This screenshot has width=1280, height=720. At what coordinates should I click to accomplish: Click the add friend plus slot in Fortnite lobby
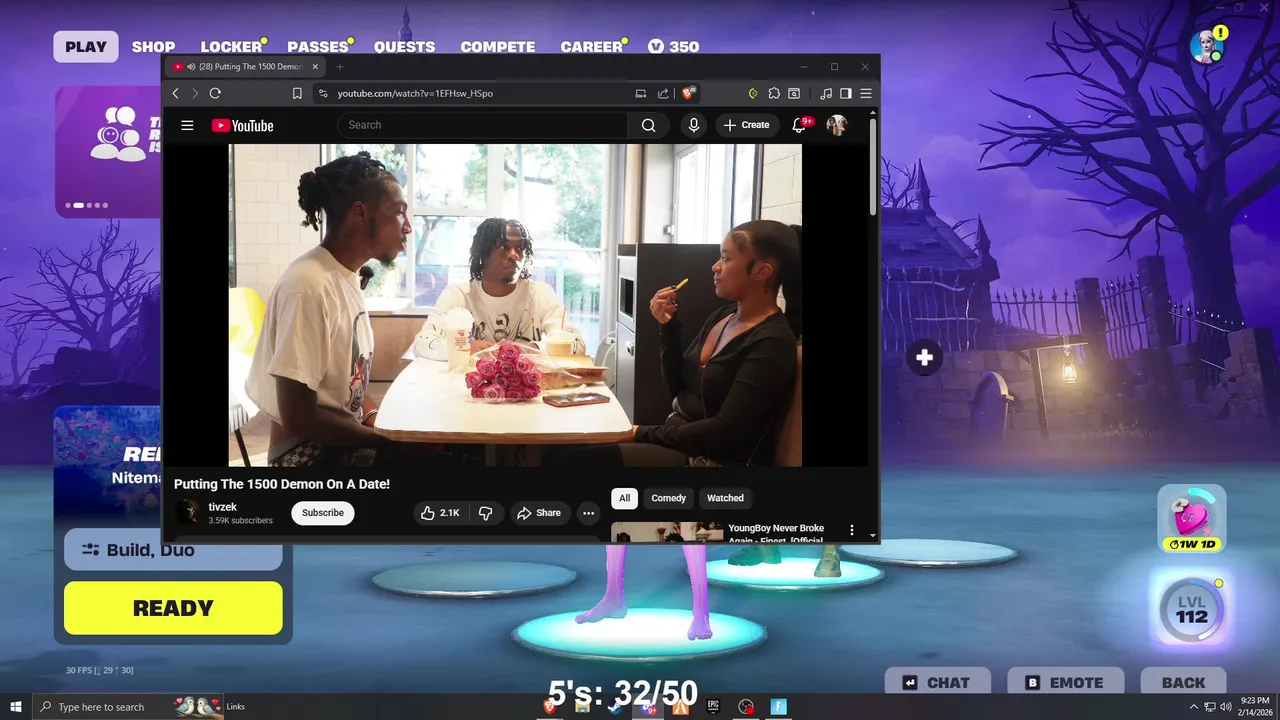point(924,358)
